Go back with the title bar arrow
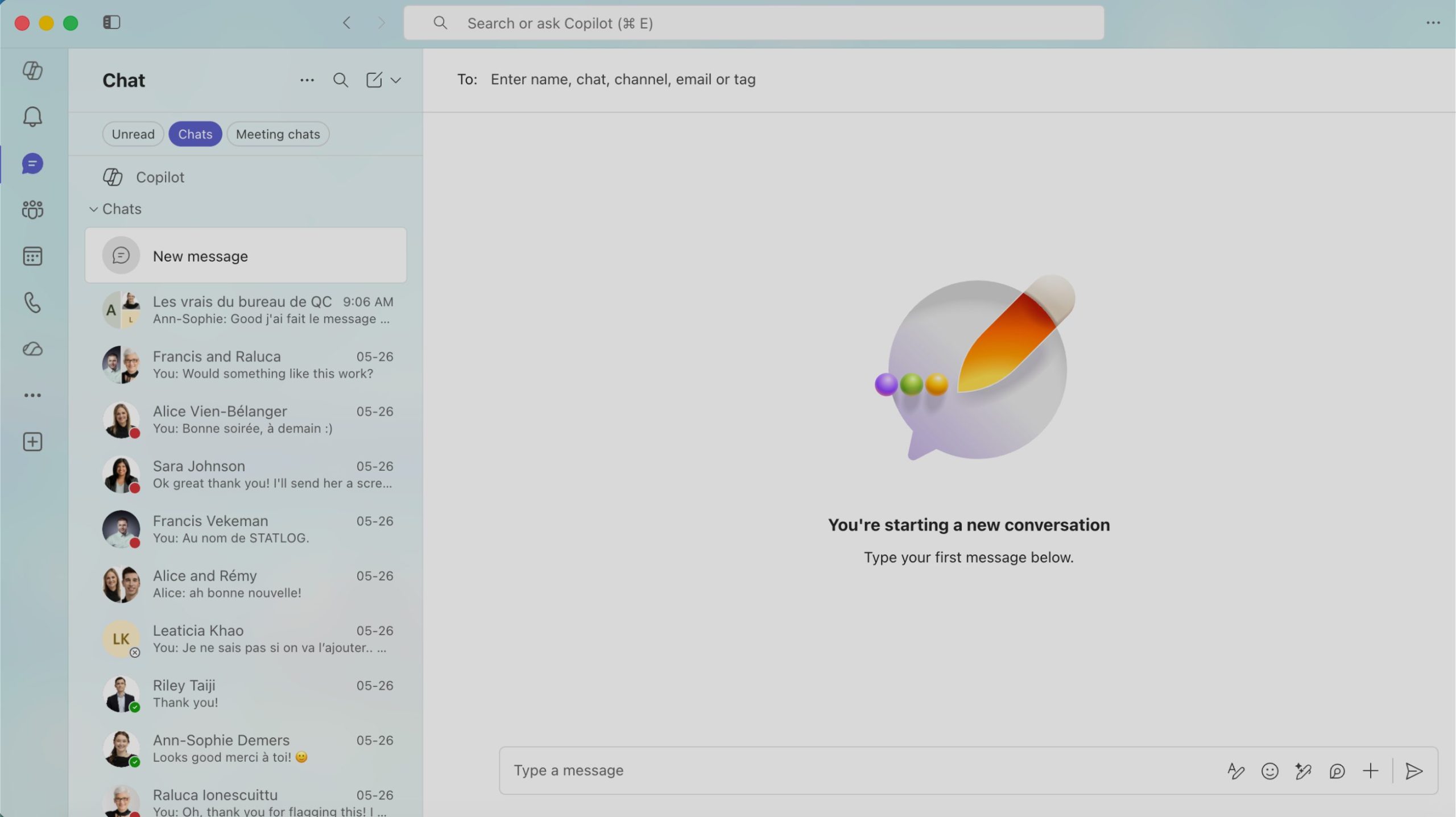The width and height of the screenshot is (1456, 817). click(x=346, y=23)
